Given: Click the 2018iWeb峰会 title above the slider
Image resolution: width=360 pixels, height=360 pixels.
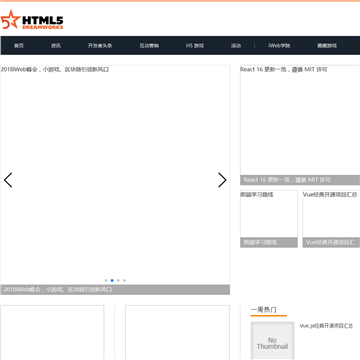Looking at the screenshot, I should click(x=55, y=70).
